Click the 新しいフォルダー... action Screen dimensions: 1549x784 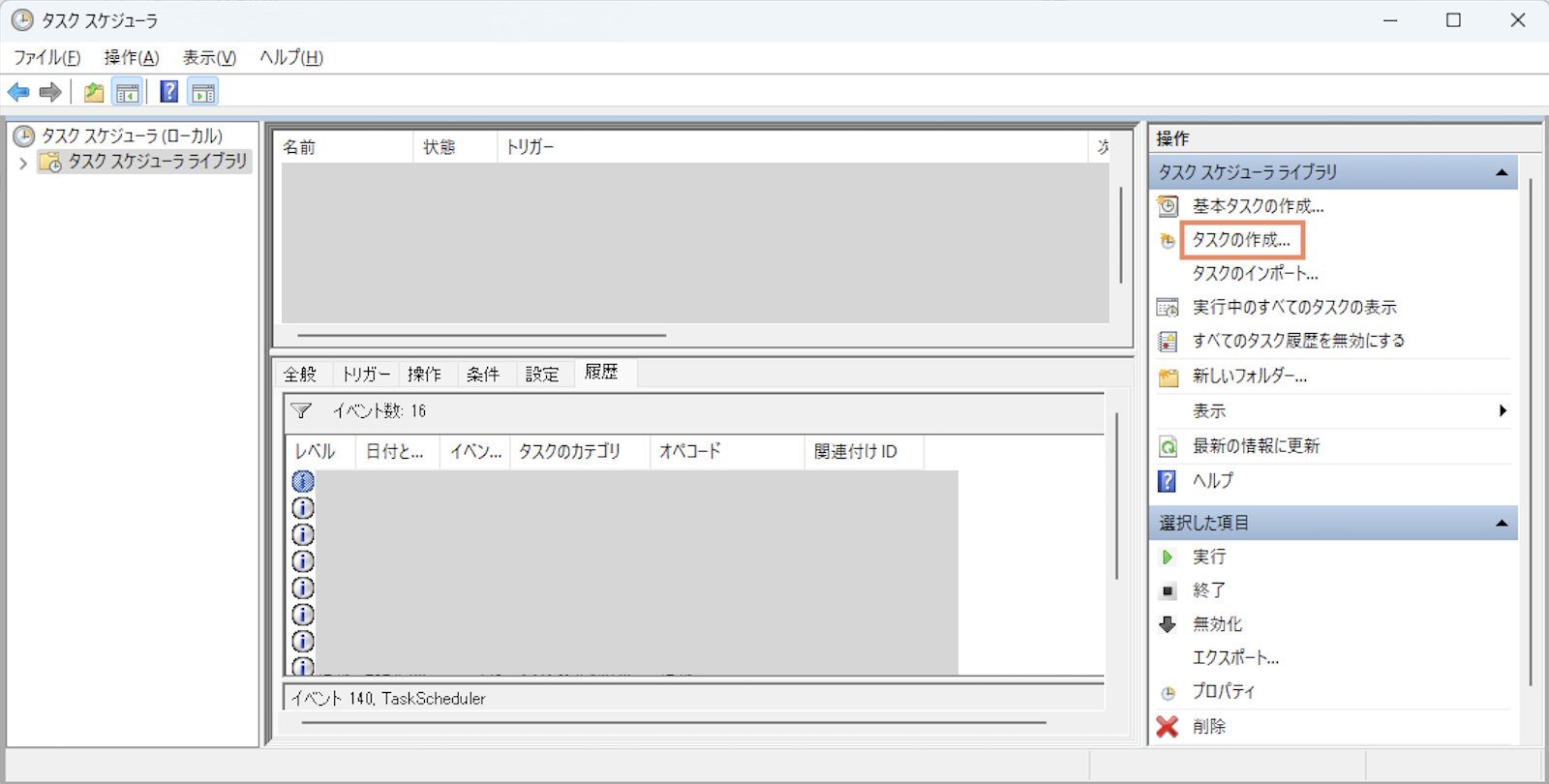(1250, 377)
